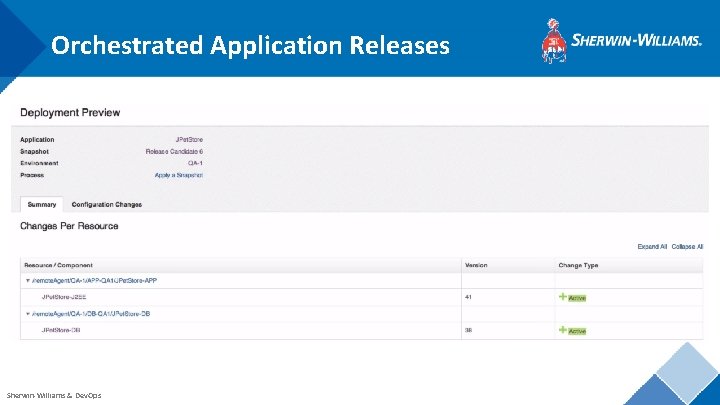This screenshot has width=720, height=405.
Task: Click the Changes Per Resource heading
Action: pyautogui.click(x=69, y=226)
